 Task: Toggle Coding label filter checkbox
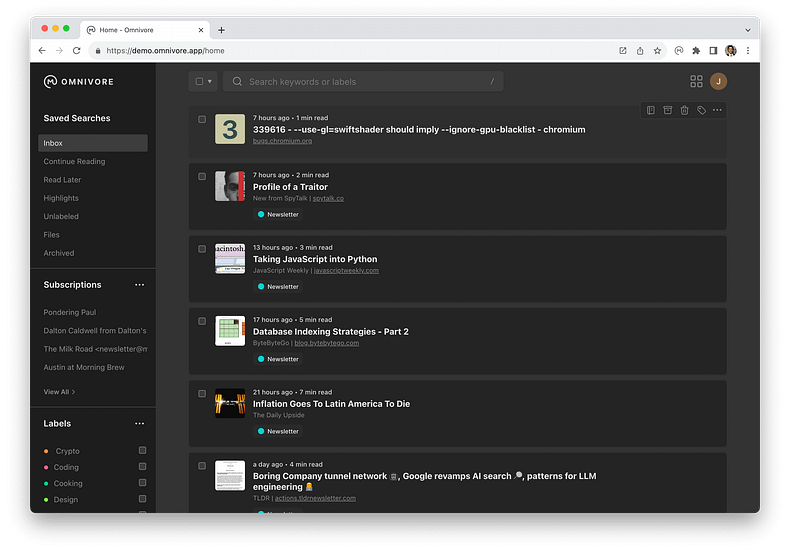point(143,466)
